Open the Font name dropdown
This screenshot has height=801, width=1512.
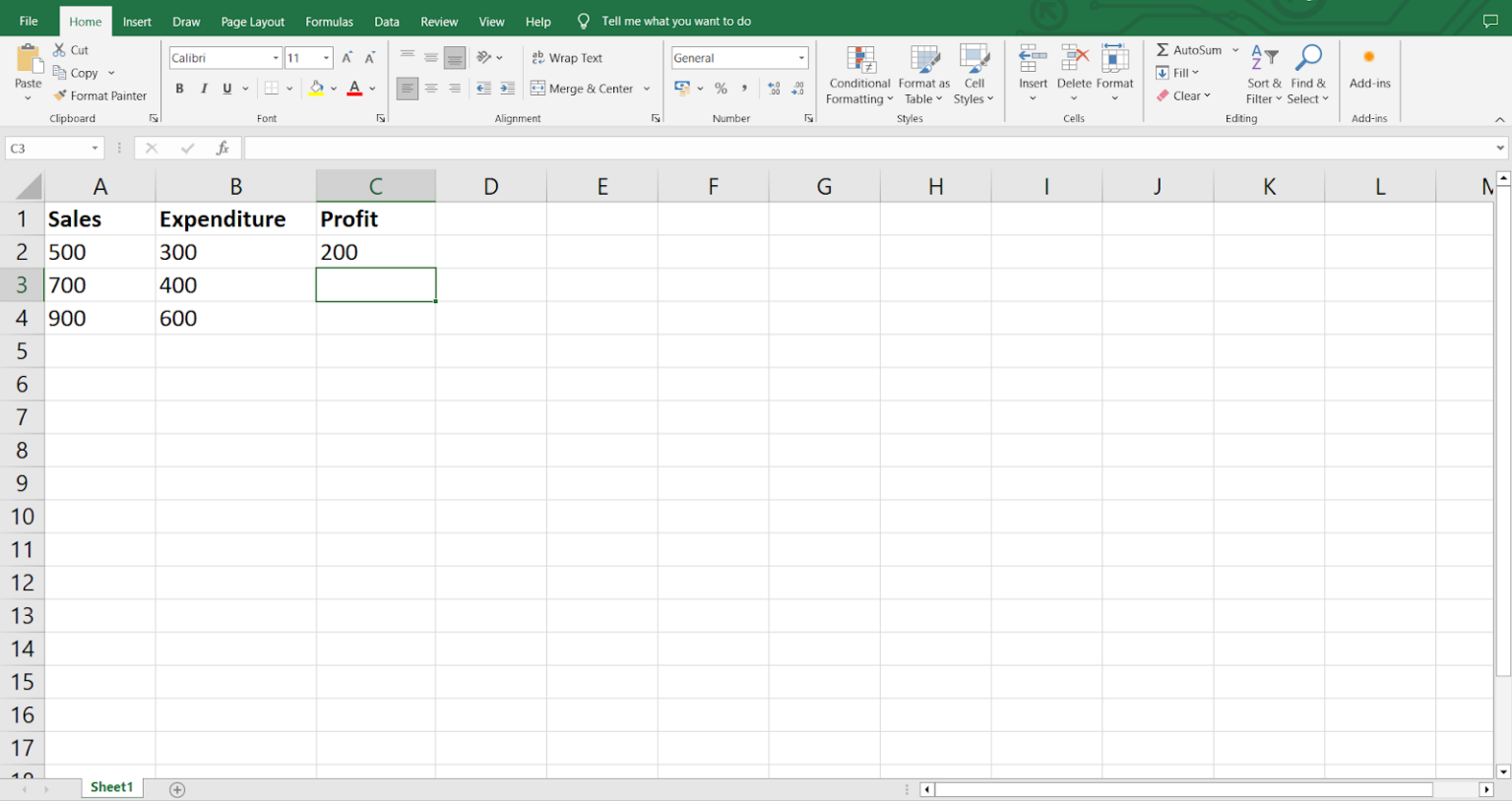pyautogui.click(x=275, y=57)
